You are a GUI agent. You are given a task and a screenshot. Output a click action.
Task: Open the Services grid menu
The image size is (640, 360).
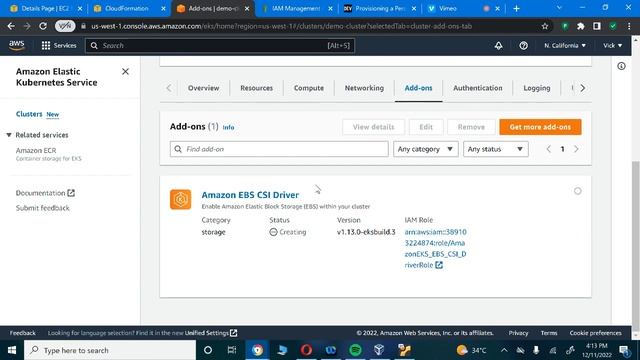point(59,45)
